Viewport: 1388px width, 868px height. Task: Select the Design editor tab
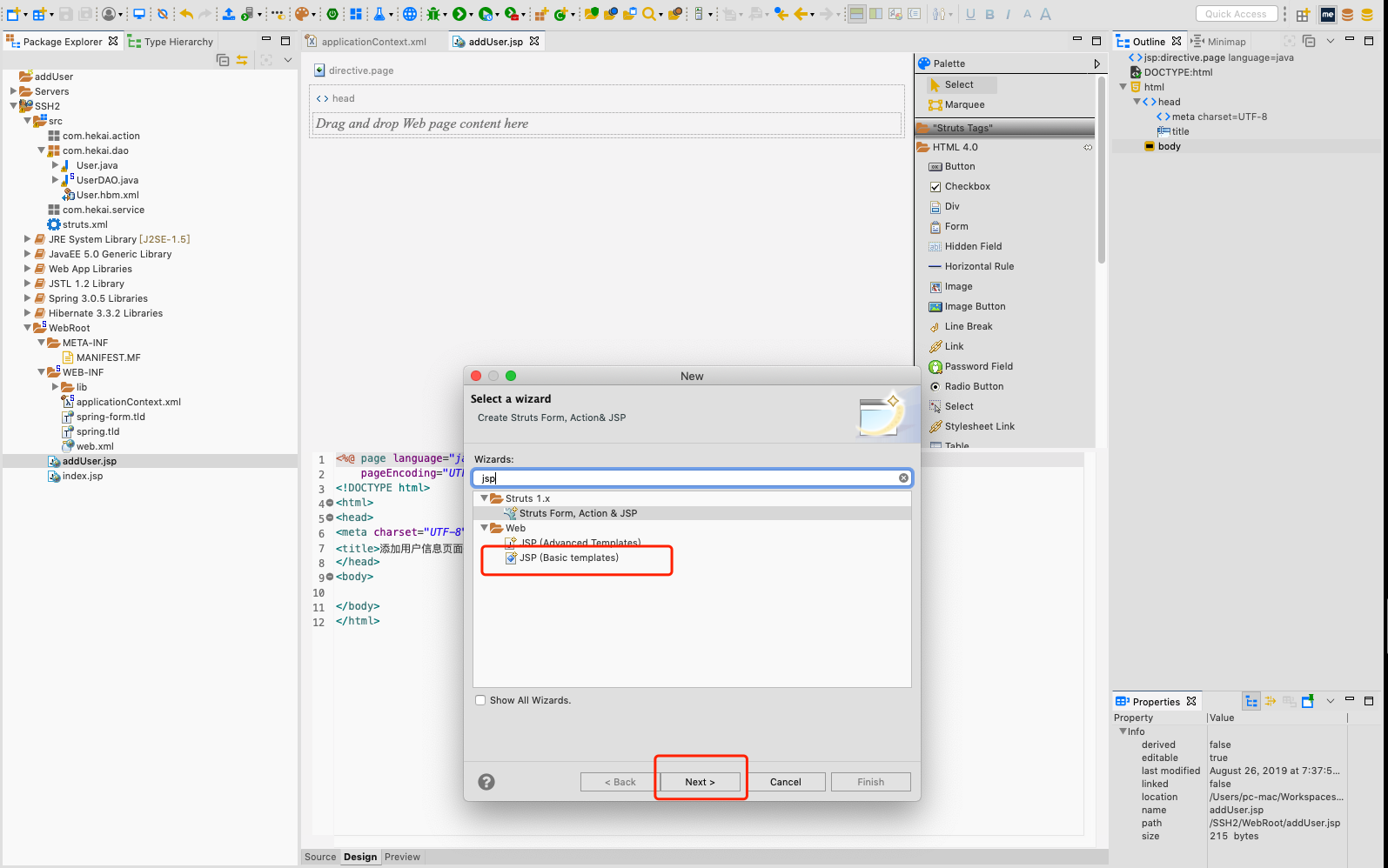(360, 857)
